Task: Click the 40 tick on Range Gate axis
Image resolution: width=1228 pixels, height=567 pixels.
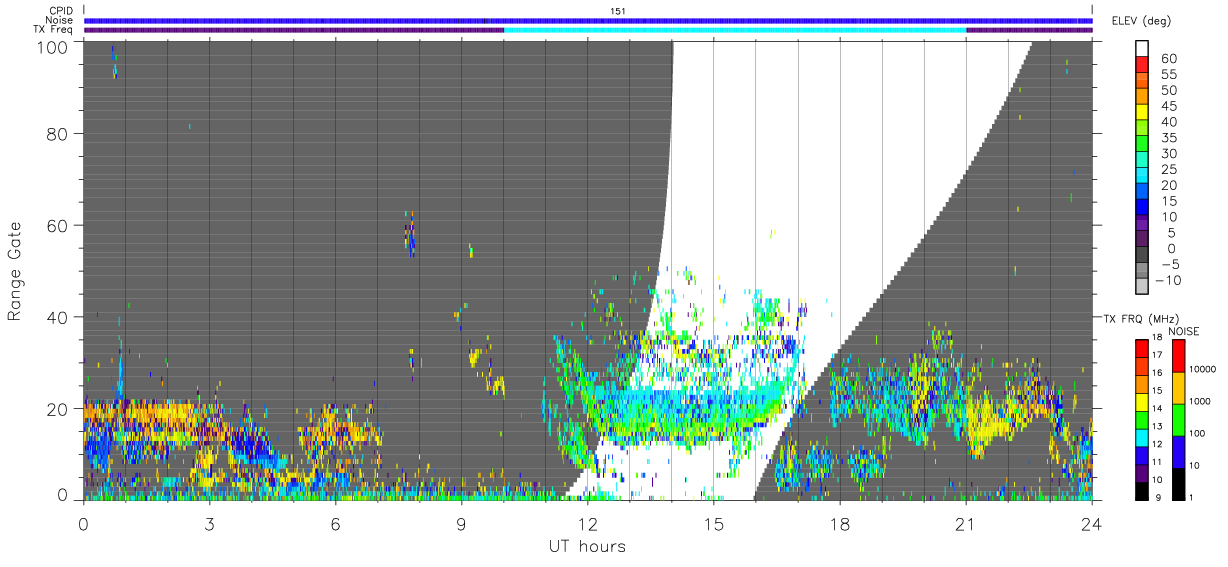Action: coord(58,317)
